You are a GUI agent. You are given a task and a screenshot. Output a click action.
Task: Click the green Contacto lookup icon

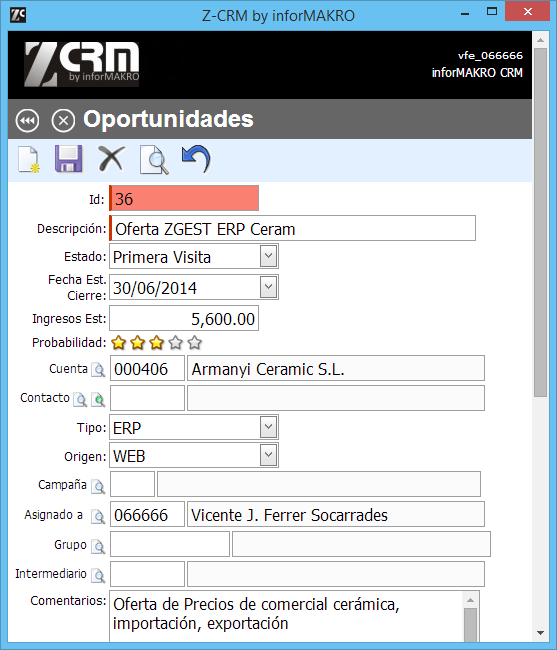click(98, 399)
